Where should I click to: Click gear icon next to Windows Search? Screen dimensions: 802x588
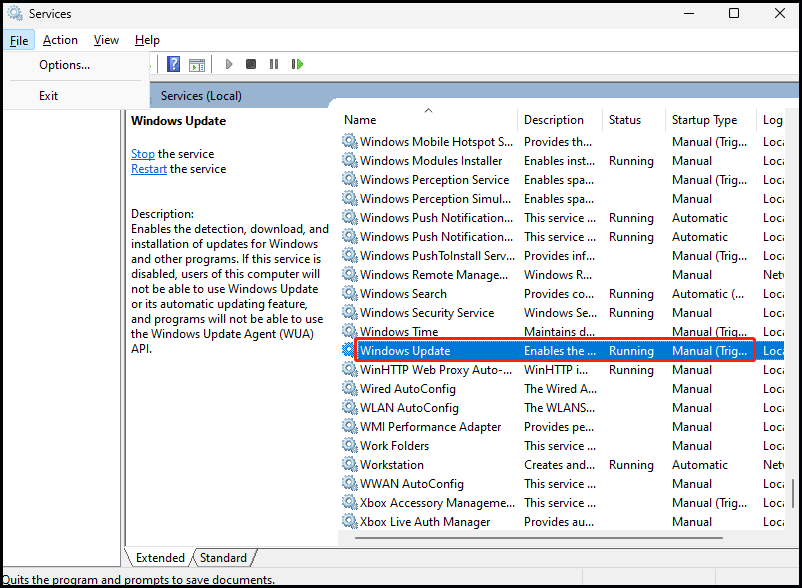pos(350,293)
